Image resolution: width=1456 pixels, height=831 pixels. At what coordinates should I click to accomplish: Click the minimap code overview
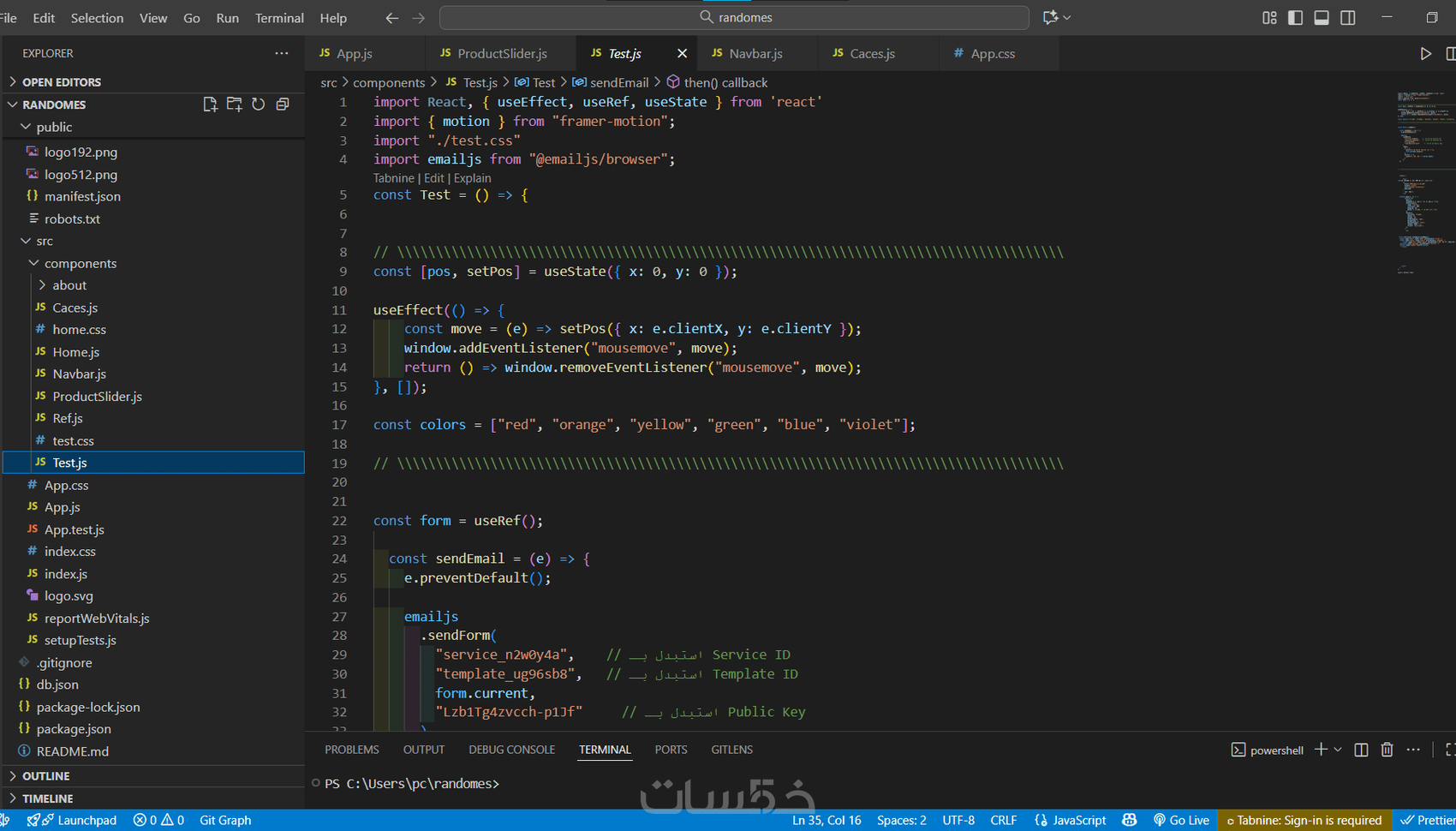coord(1420,171)
